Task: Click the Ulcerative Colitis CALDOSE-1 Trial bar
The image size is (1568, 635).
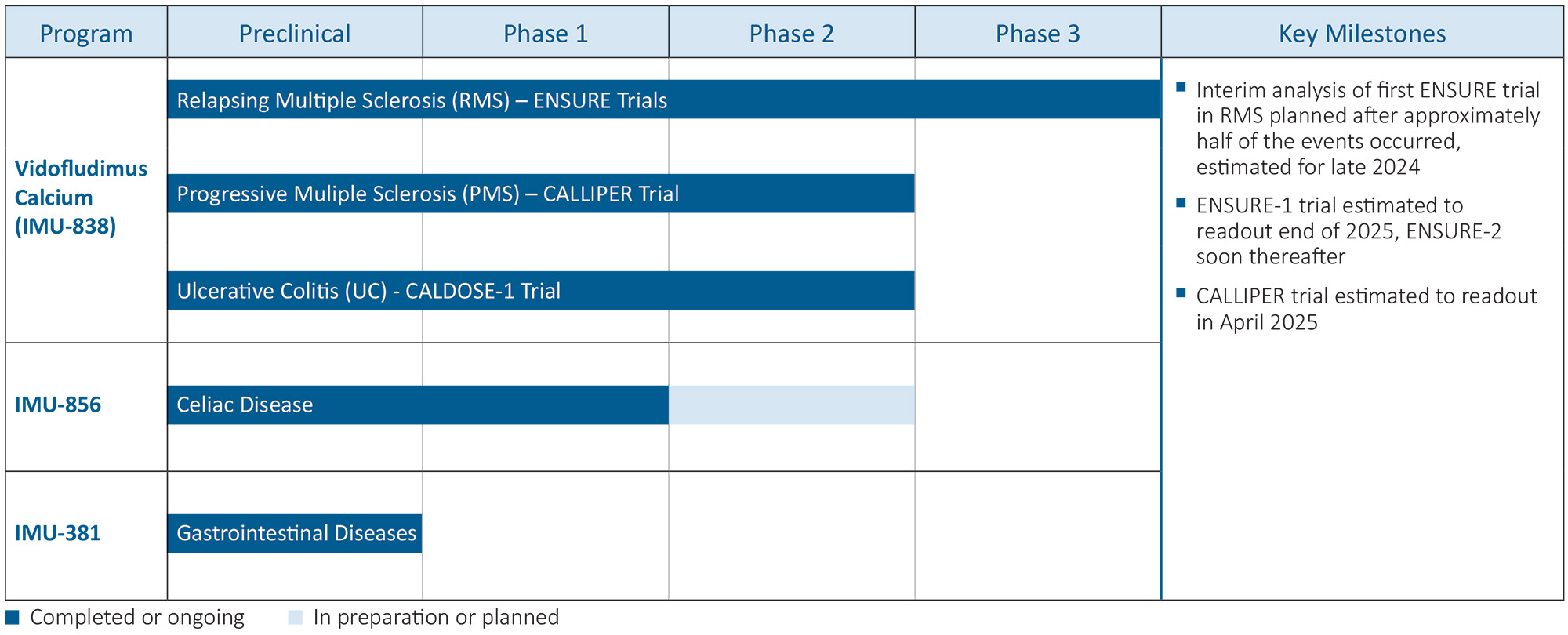Action: 541,291
